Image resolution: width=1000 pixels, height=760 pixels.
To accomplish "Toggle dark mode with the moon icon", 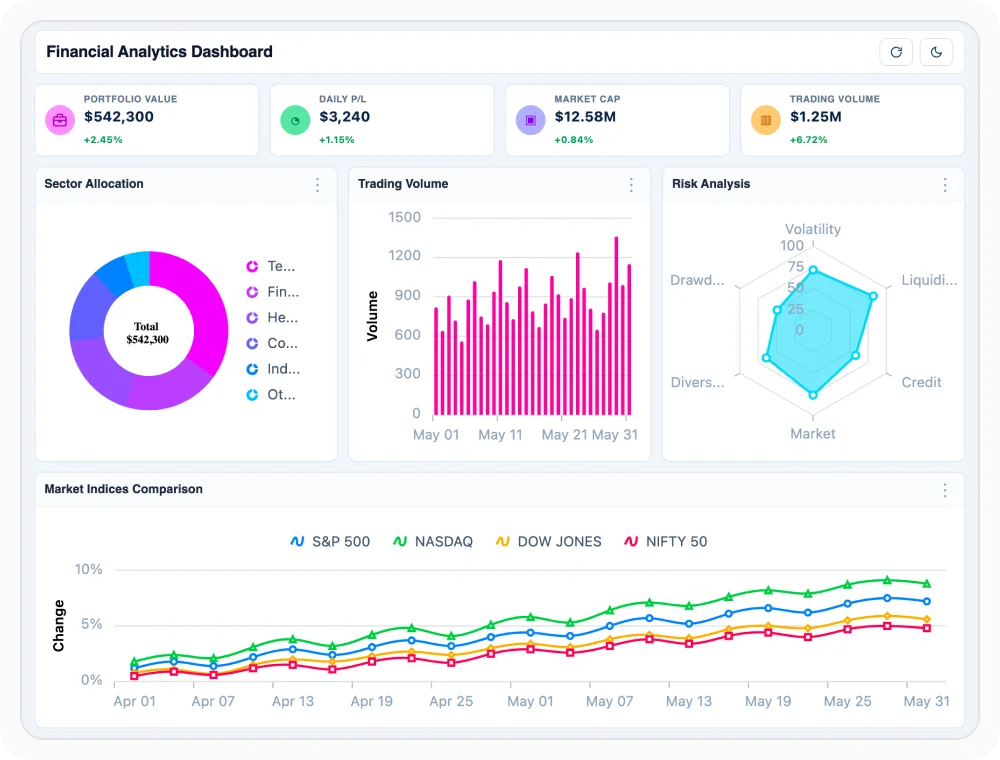I will point(936,52).
